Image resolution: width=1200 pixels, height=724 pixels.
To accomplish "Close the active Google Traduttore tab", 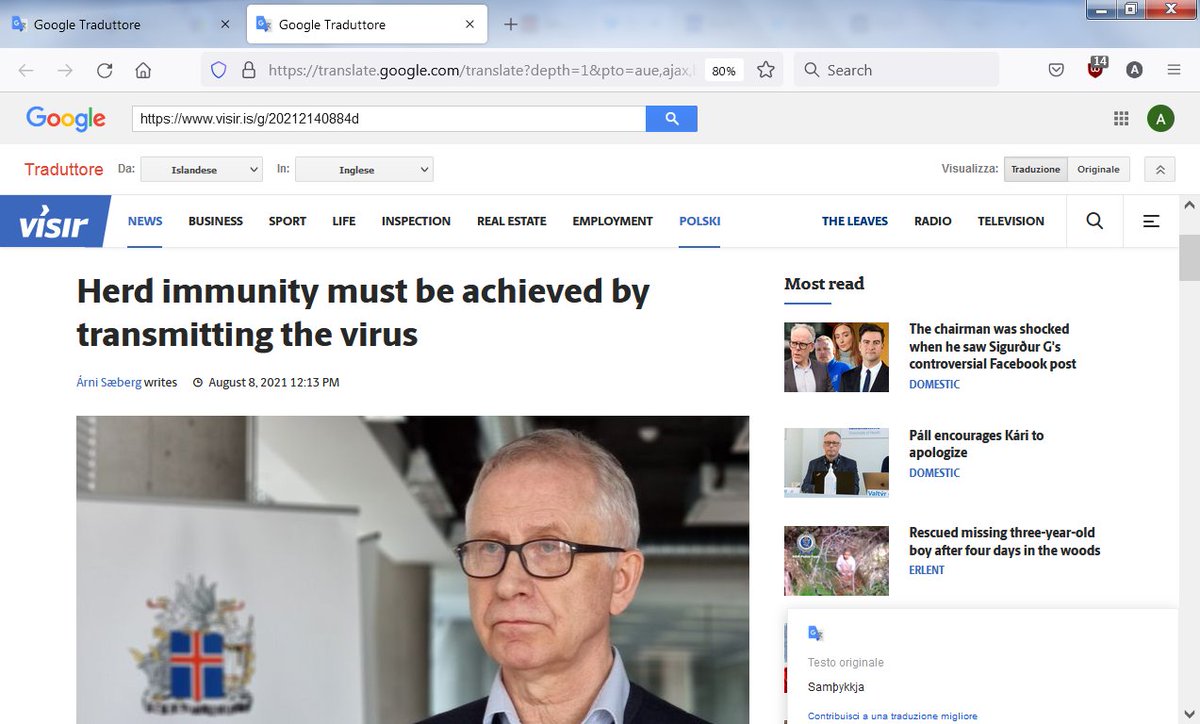I will (x=469, y=24).
